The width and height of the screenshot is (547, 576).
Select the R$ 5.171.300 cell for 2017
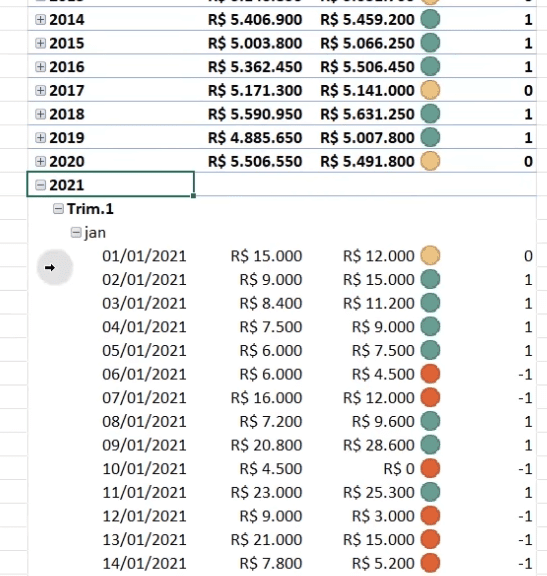(255, 90)
